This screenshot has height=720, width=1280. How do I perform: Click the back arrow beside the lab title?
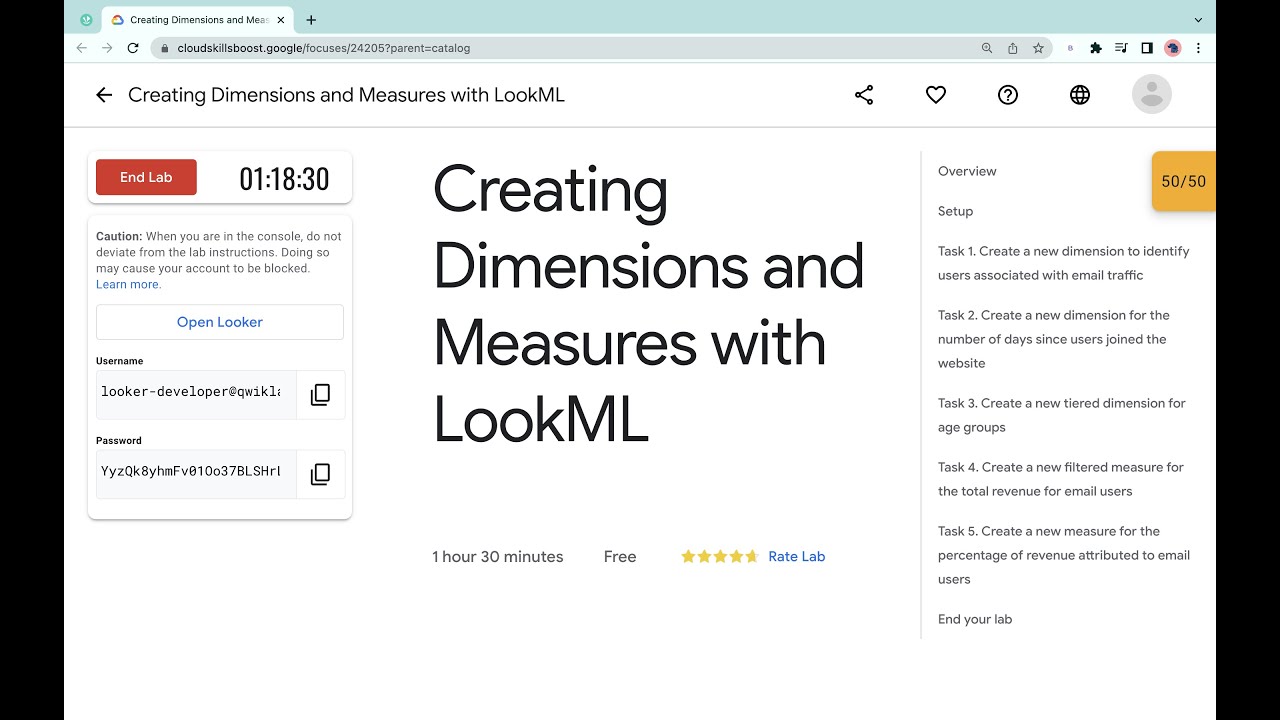[104, 95]
